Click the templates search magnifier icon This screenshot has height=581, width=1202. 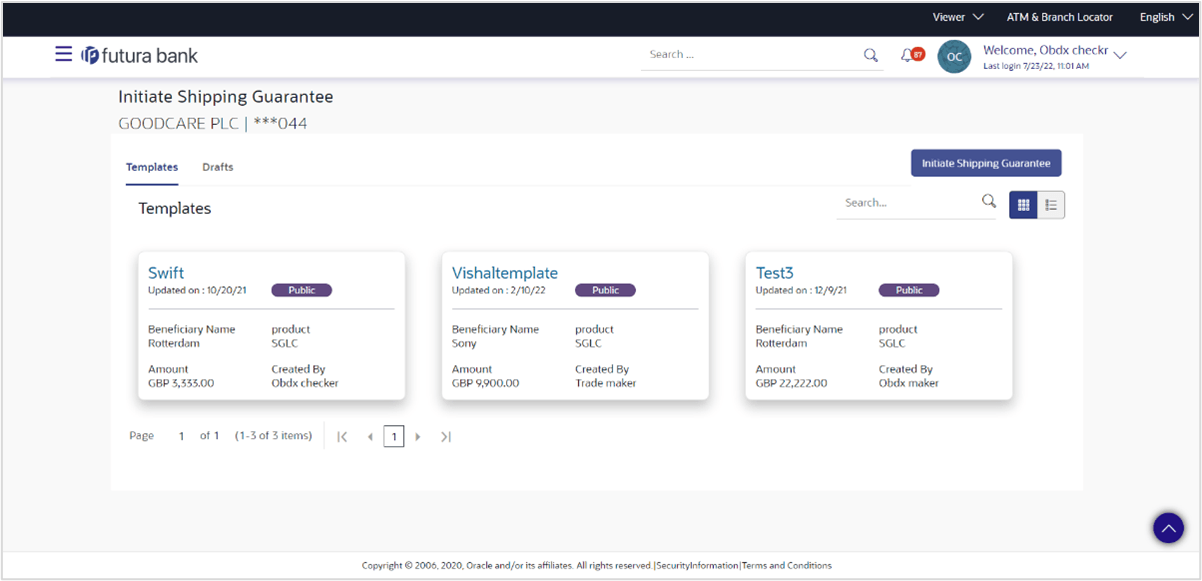(989, 201)
